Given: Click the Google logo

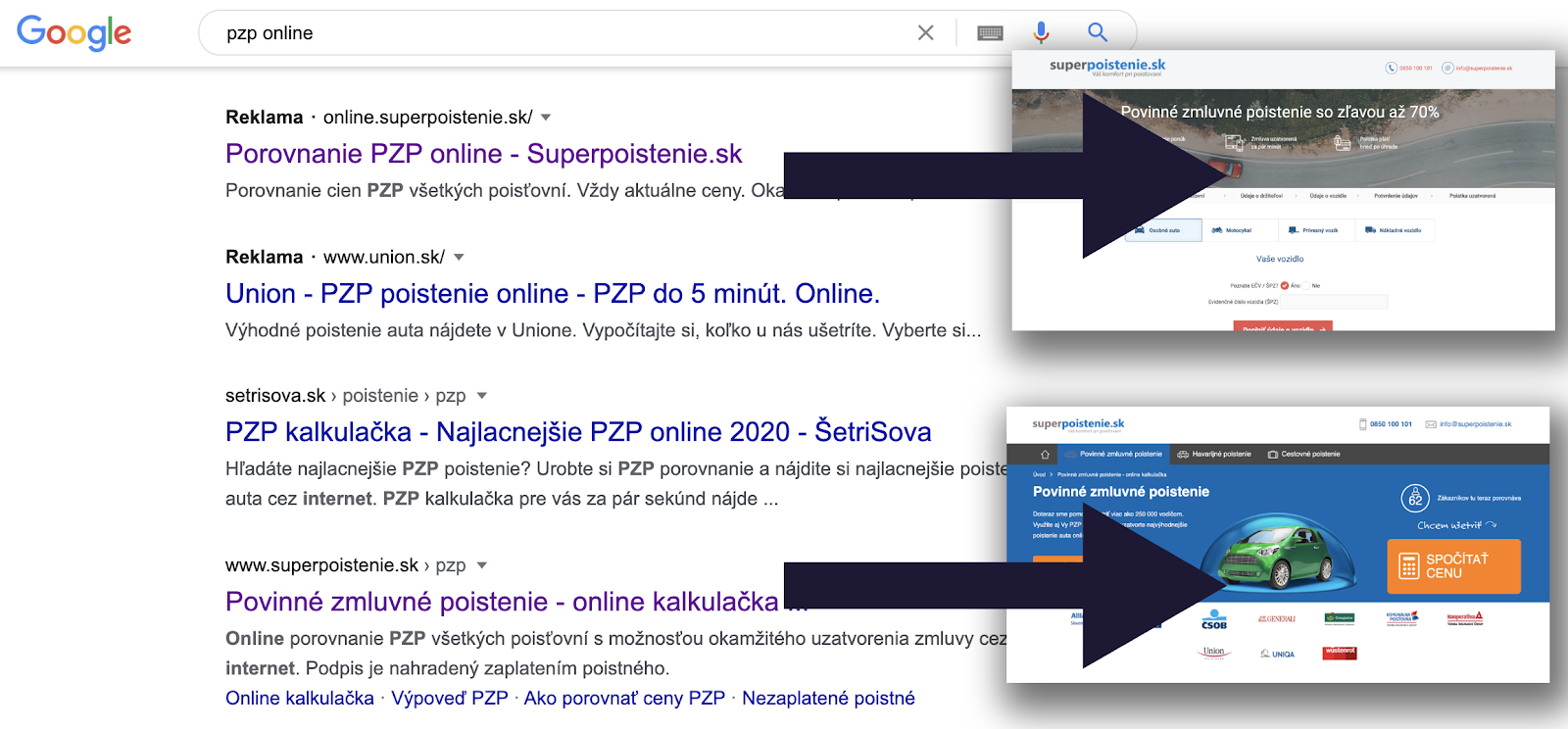Looking at the screenshot, I should point(73,33).
